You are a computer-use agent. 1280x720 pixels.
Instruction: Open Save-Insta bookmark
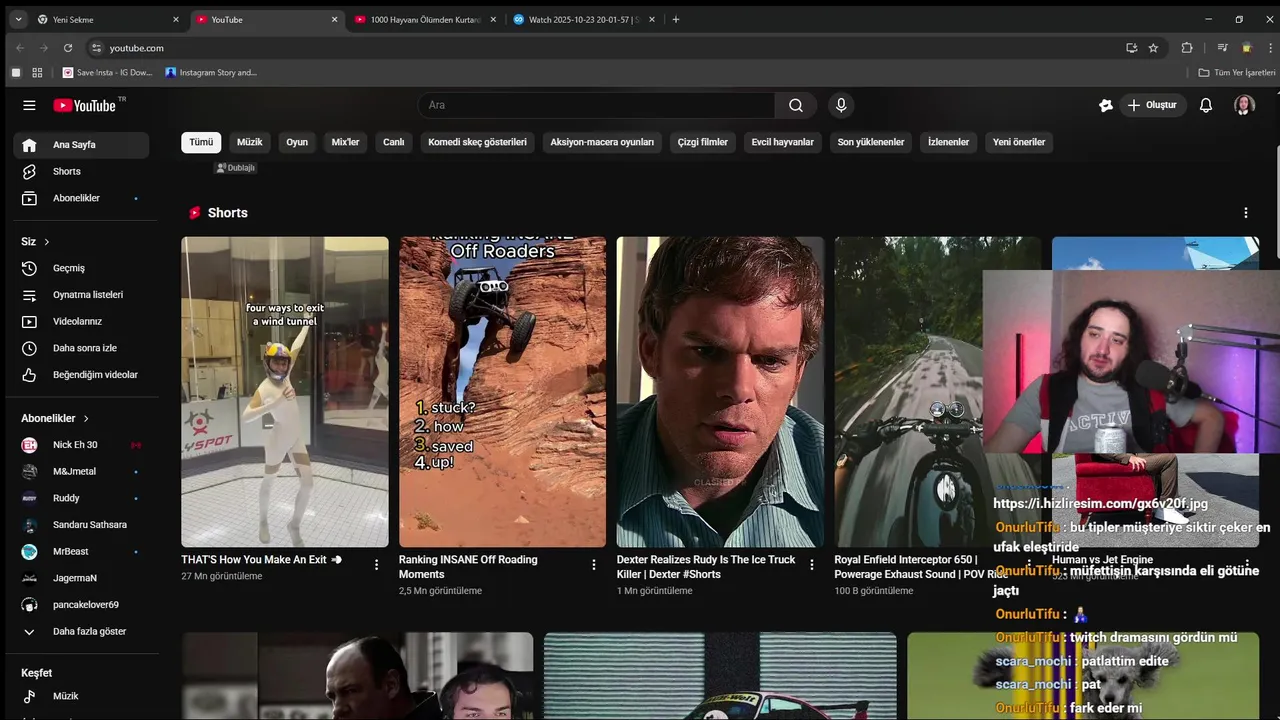pyautogui.click(x=107, y=73)
